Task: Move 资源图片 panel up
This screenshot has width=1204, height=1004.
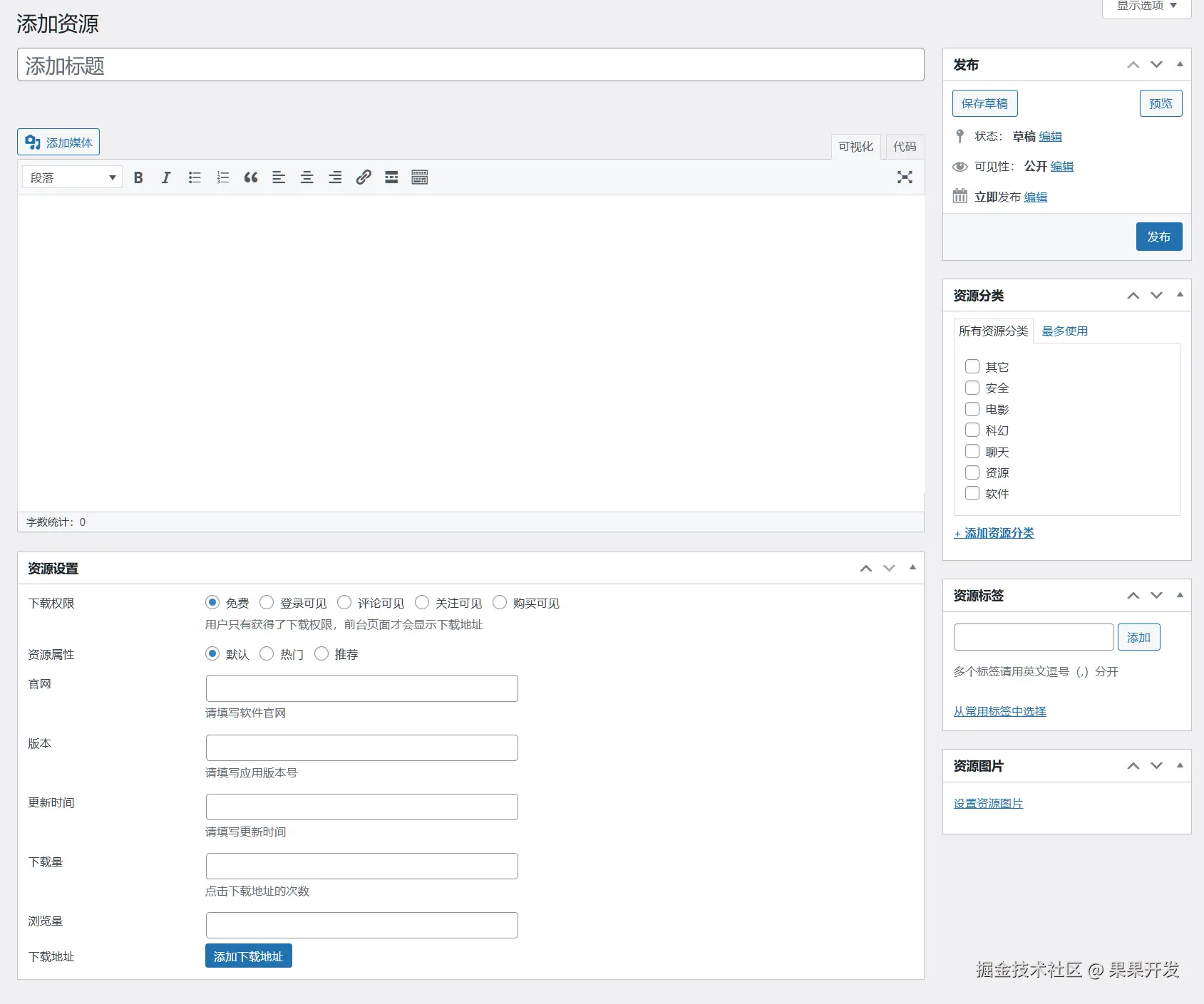Action: (x=1133, y=766)
